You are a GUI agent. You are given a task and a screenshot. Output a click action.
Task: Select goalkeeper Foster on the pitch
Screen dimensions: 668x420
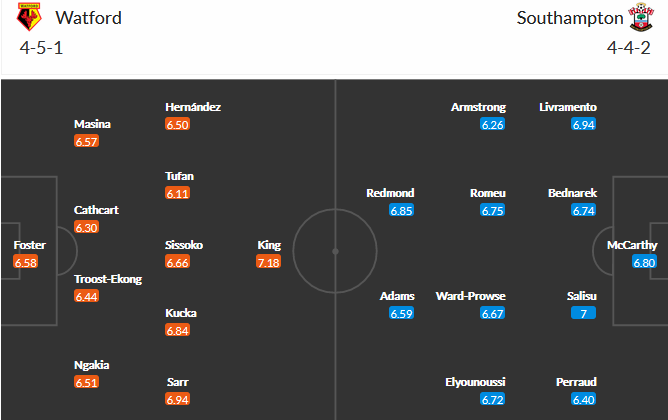pos(30,245)
